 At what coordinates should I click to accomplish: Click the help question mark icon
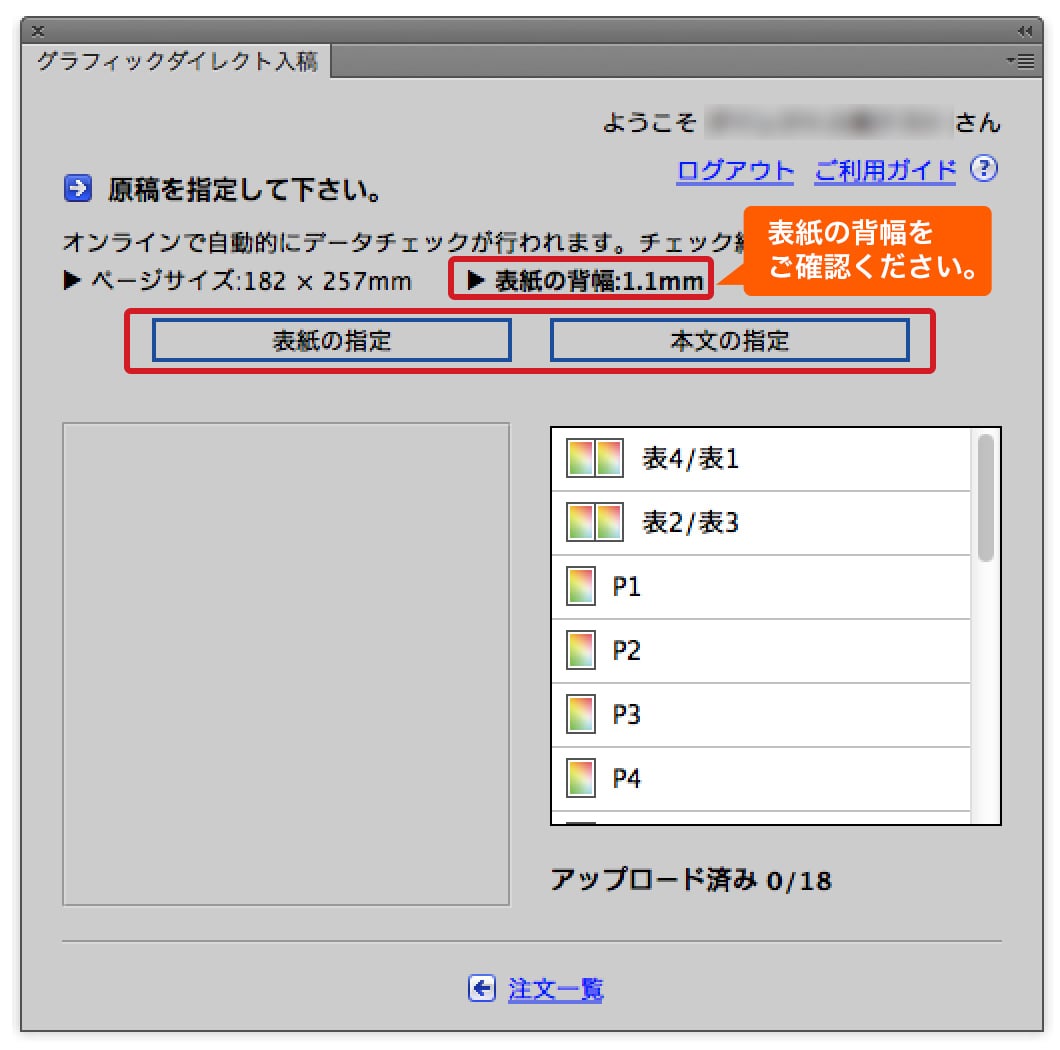[x=984, y=169]
